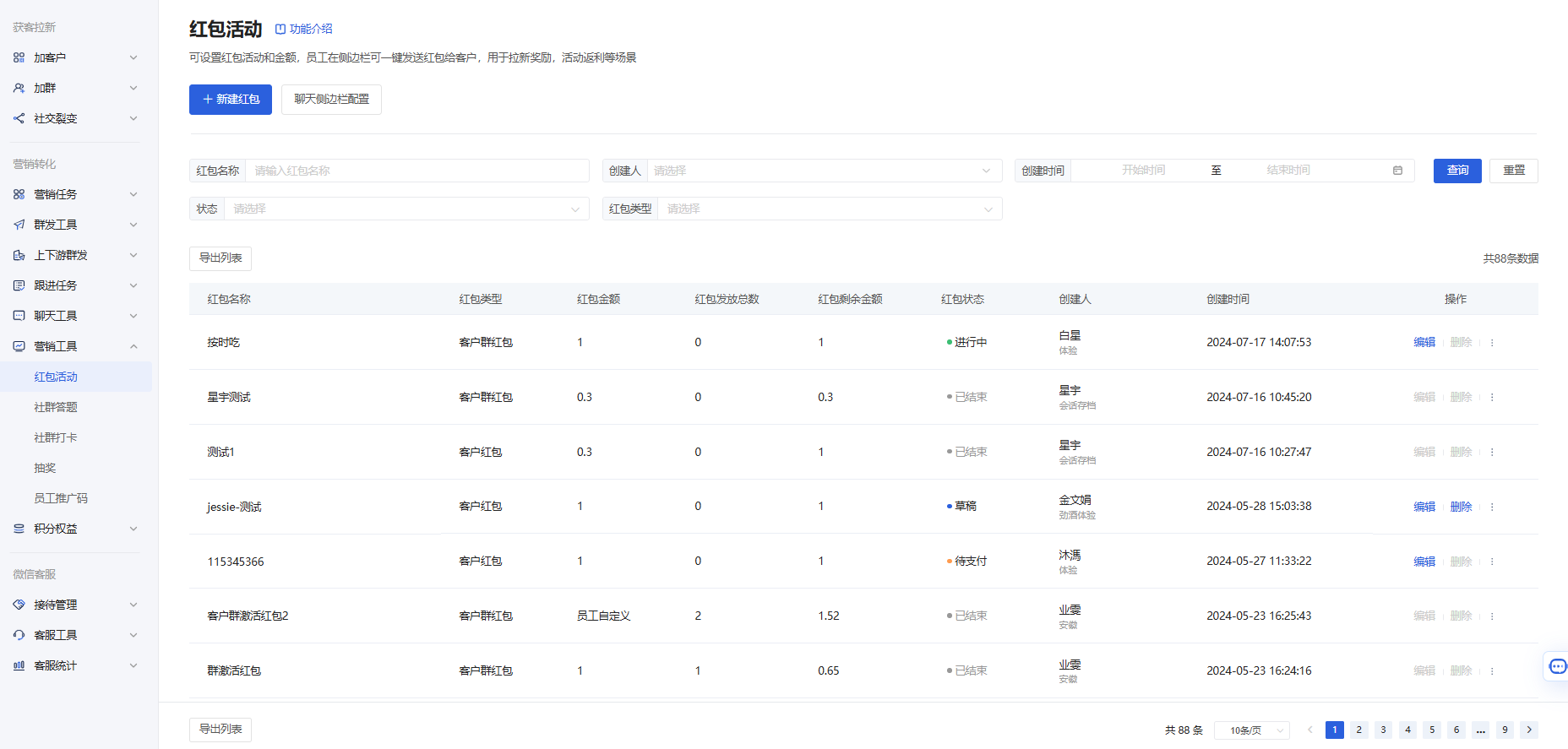Click the 功能介绍 book icon
The width and height of the screenshot is (1568, 749).
point(280,29)
